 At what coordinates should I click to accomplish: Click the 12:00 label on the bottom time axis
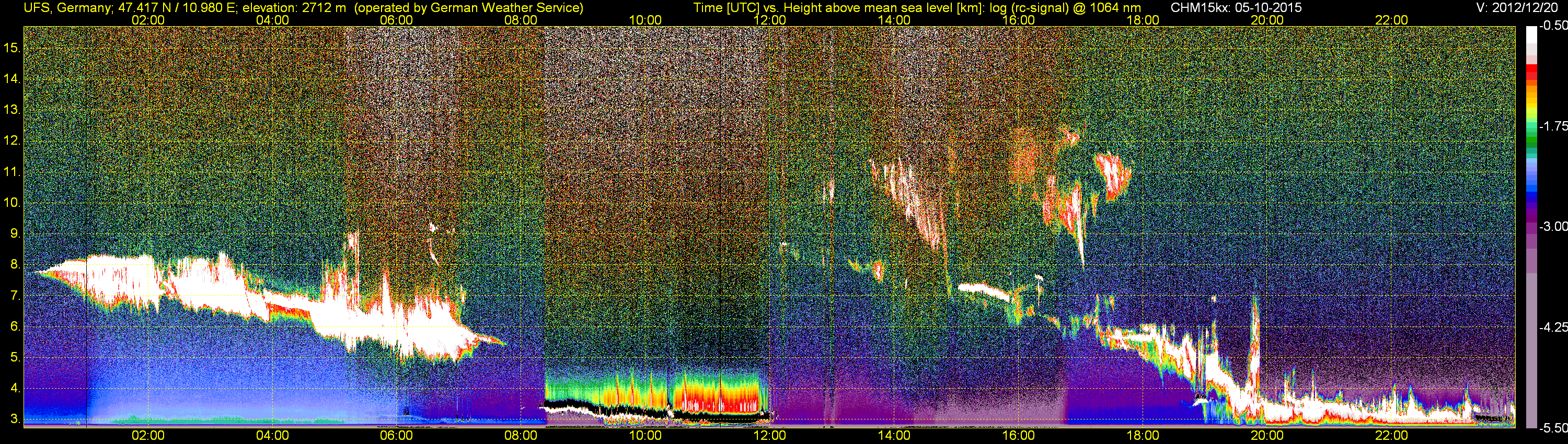point(769,436)
